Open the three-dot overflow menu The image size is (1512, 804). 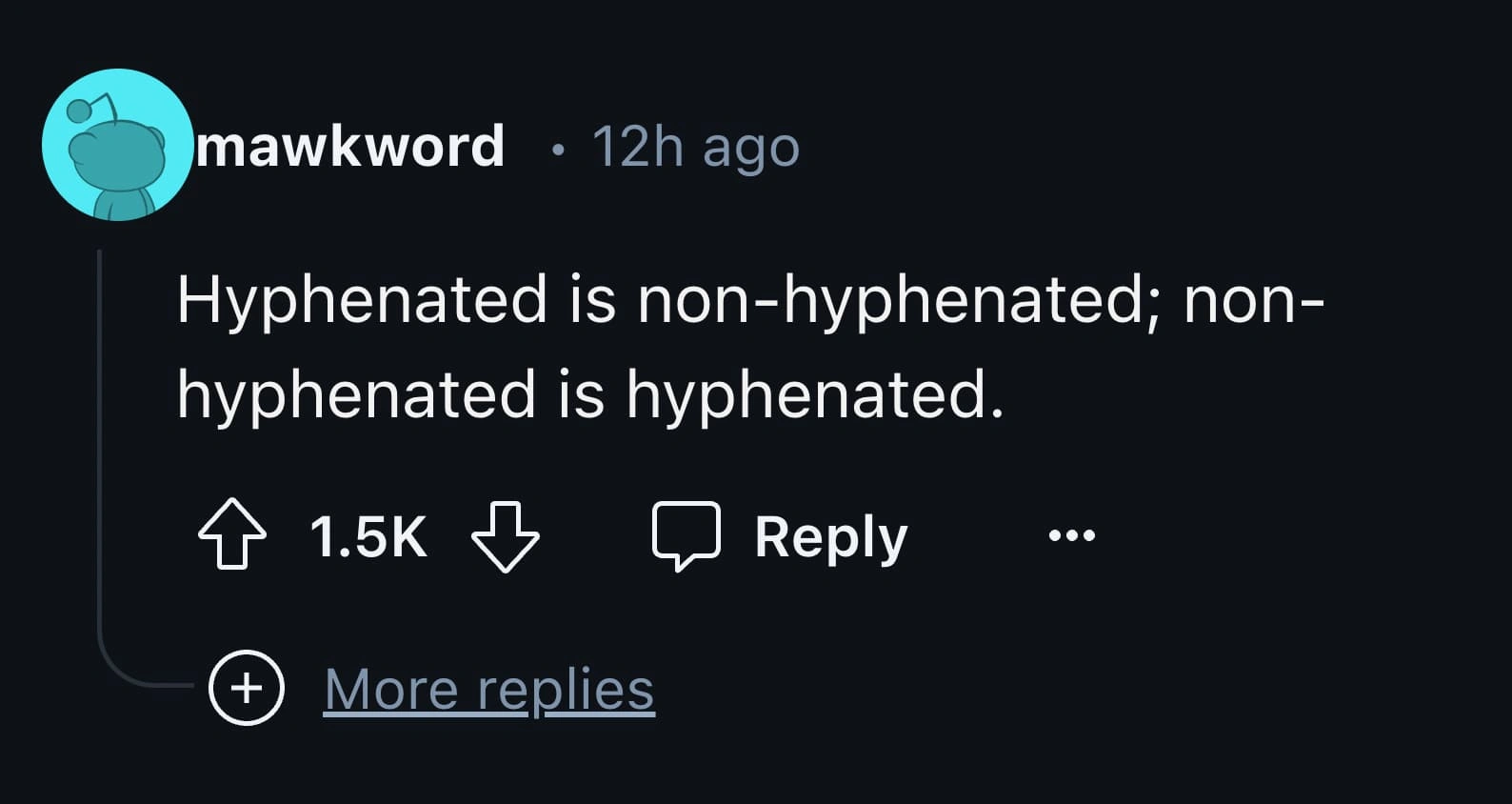click(1071, 536)
